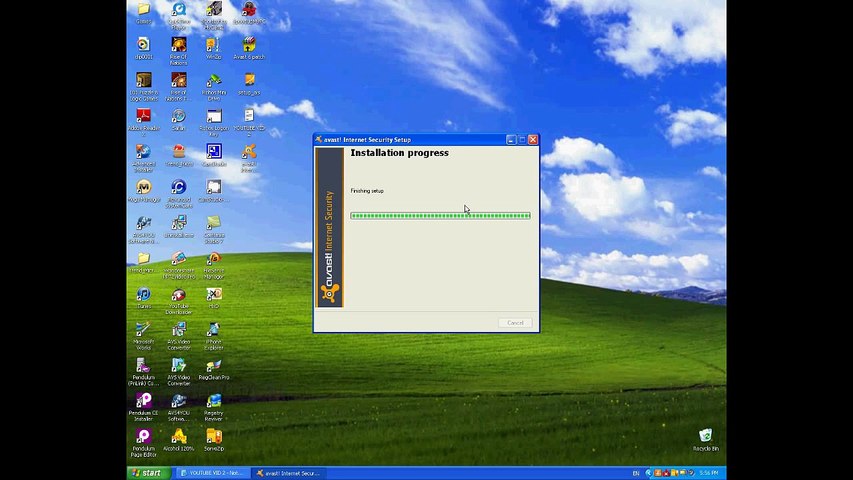The height and width of the screenshot is (480, 853).
Task: Open the Advanced Installer desktop shortcut
Action: [144, 157]
